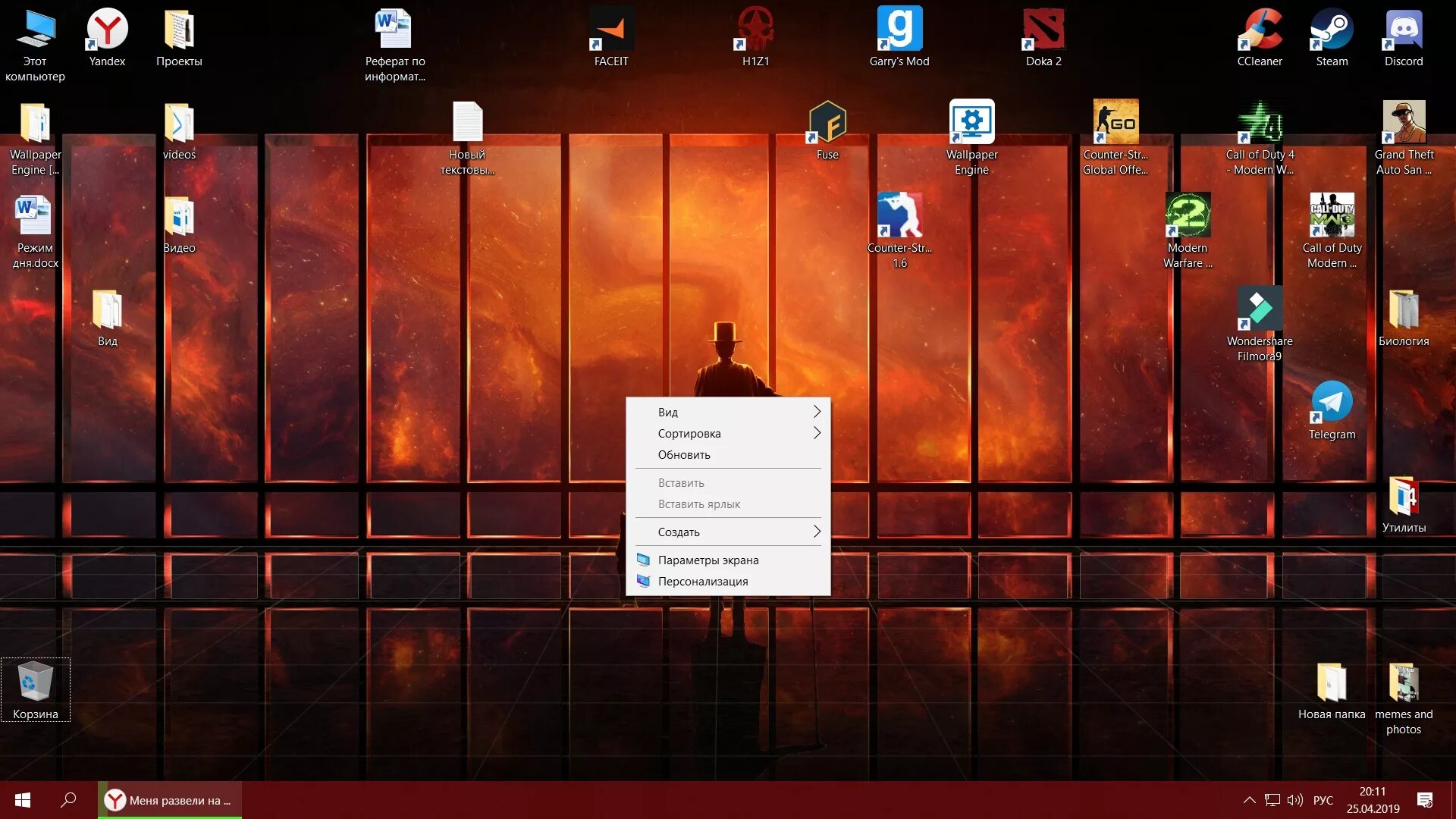Select the Modern Warfare 2 shortcut
1456x819 pixels.
point(1188,231)
